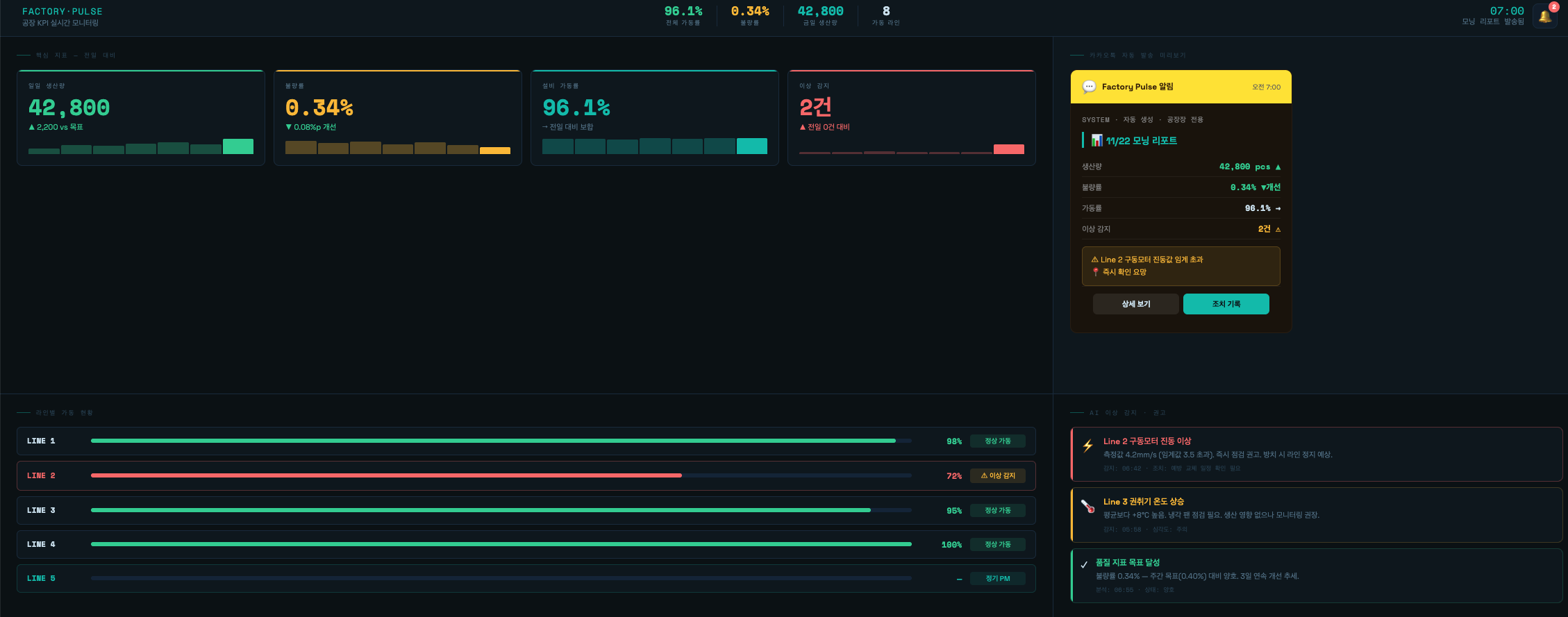This screenshot has width=1568, height=617.
Task: Click the thermometer icon for Line 3
Action: click(1087, 507)
